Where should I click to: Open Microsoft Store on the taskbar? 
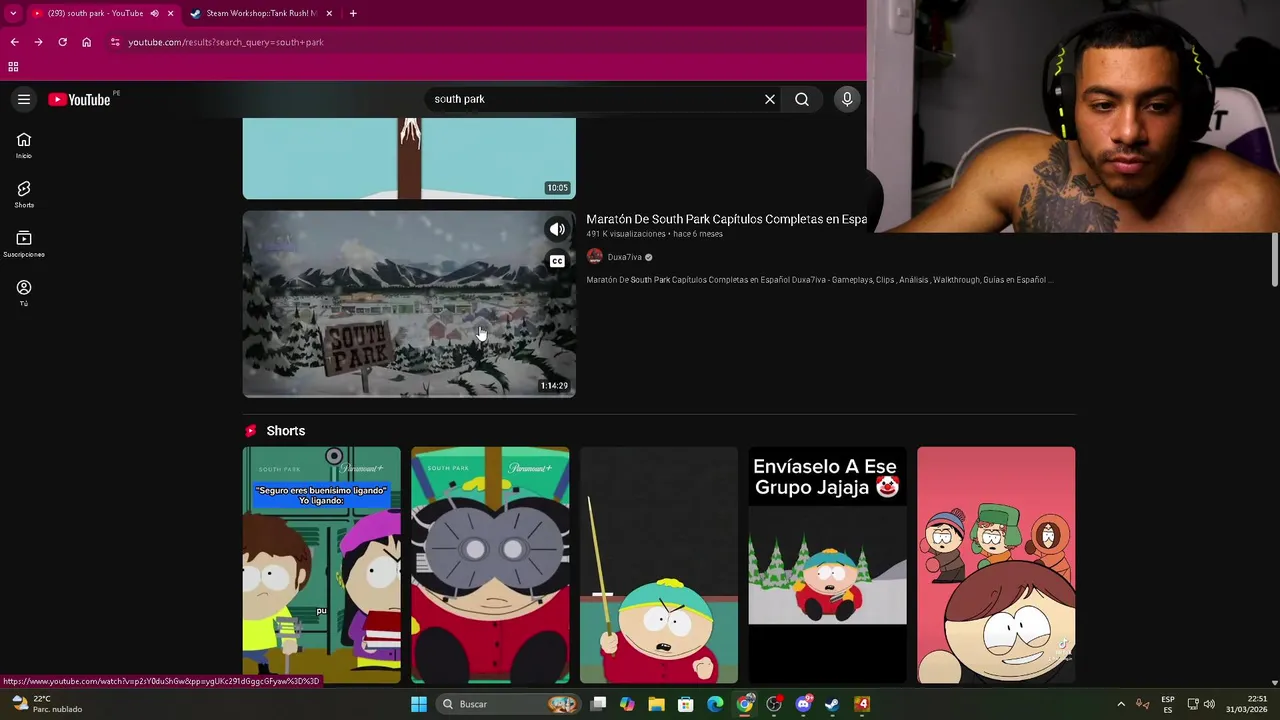[685, 704]
